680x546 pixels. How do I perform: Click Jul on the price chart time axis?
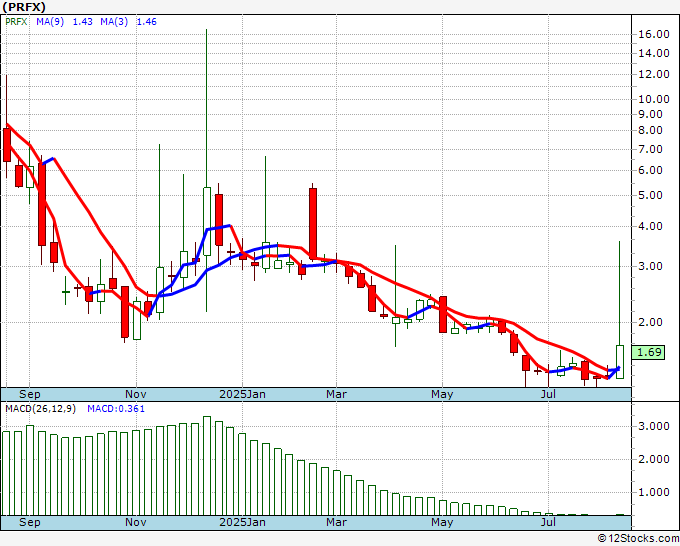(549, 395)
